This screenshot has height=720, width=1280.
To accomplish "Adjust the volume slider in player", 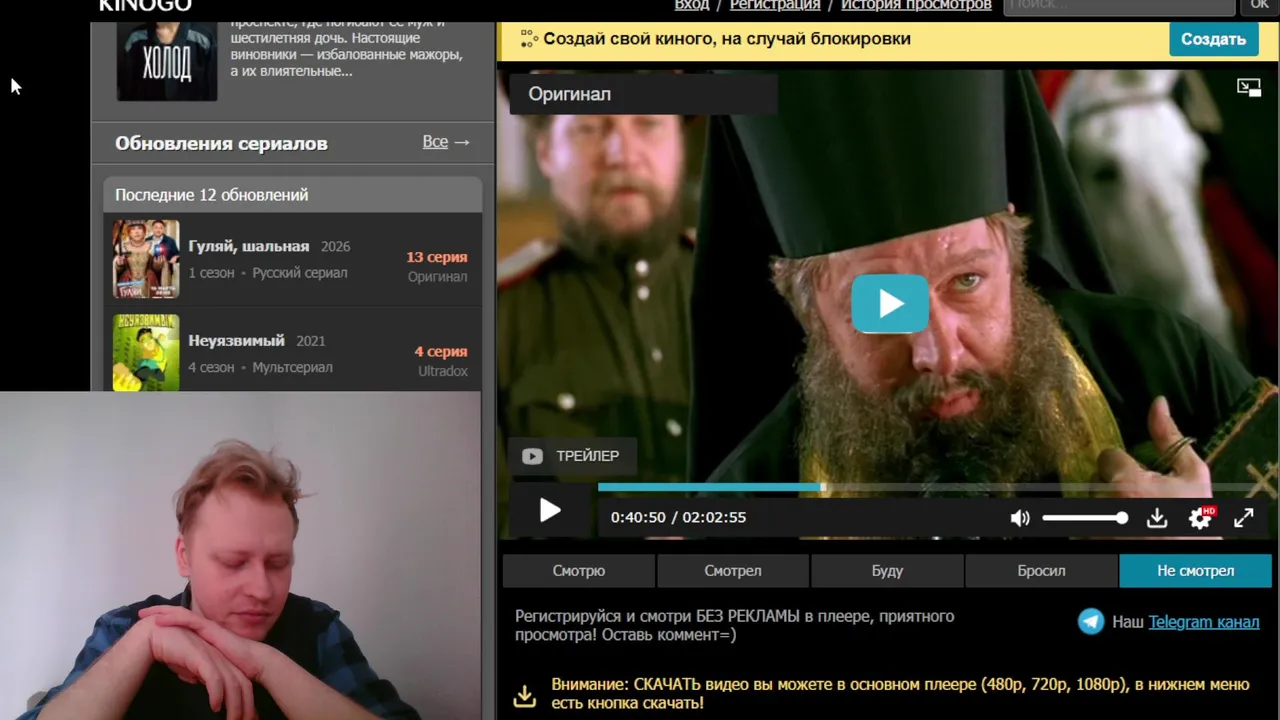I will 1085,518.
